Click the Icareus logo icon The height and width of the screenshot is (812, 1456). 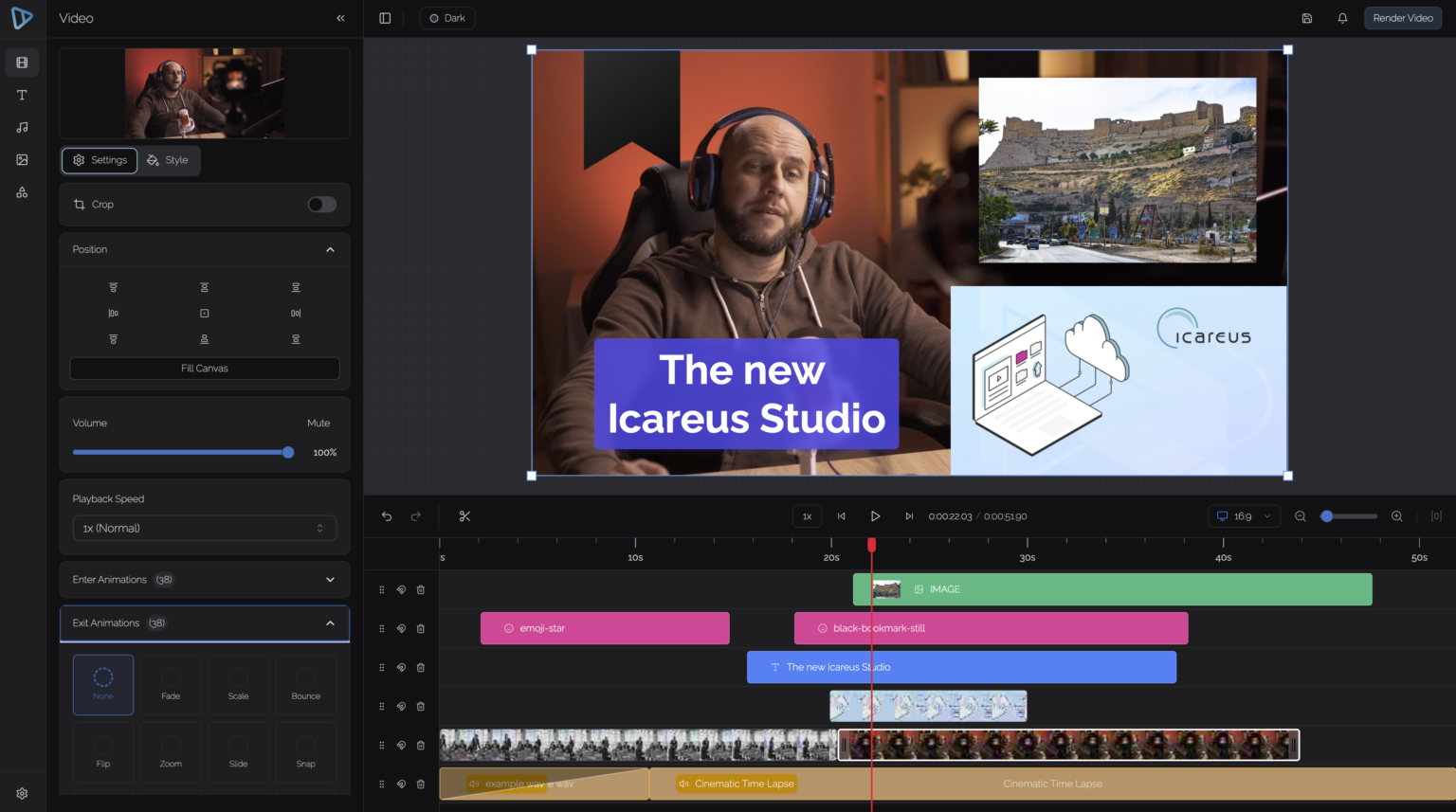(x=22, y=18)
